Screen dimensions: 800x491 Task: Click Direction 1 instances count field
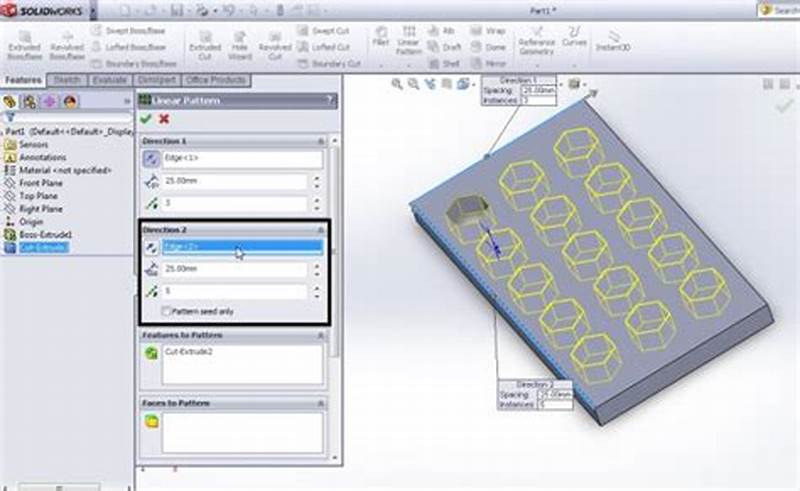pos(235,204)
